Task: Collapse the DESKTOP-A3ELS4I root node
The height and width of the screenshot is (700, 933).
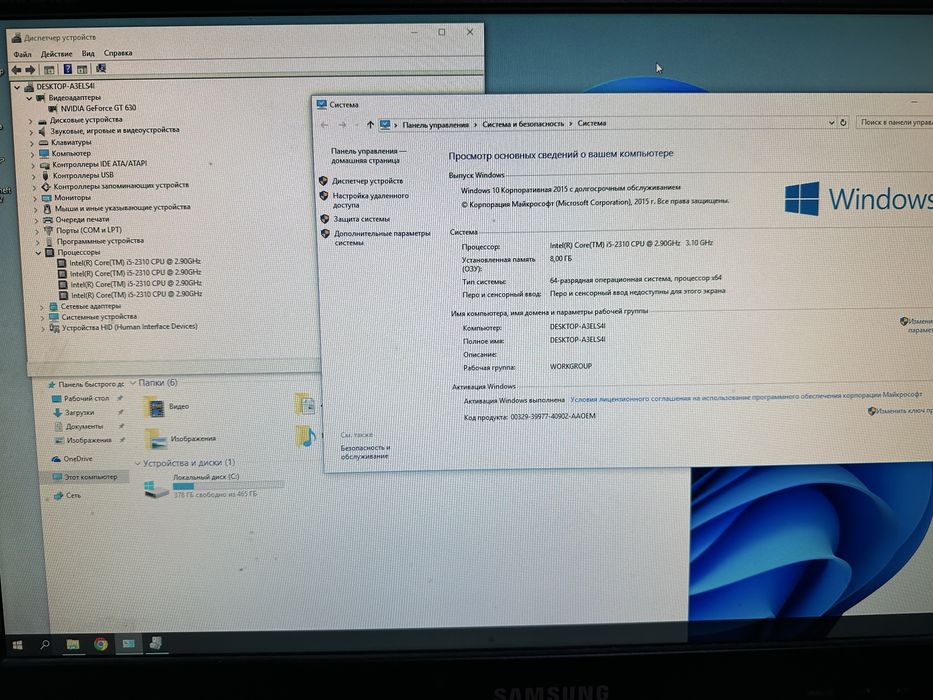Action: point(17,87)
